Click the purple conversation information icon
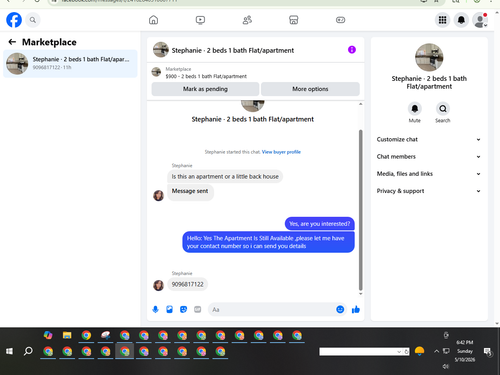This screenshot has height=375, width=500. pos(352,50)
